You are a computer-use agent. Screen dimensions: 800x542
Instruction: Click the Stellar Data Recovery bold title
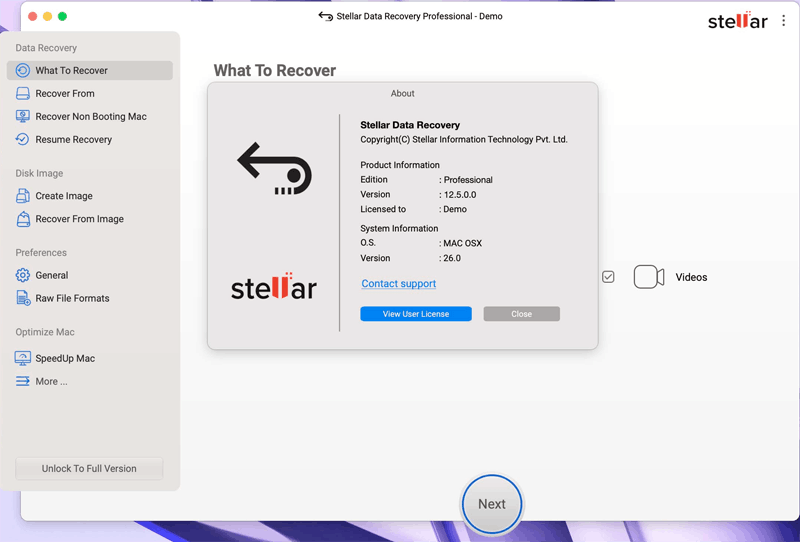[410, 125]
